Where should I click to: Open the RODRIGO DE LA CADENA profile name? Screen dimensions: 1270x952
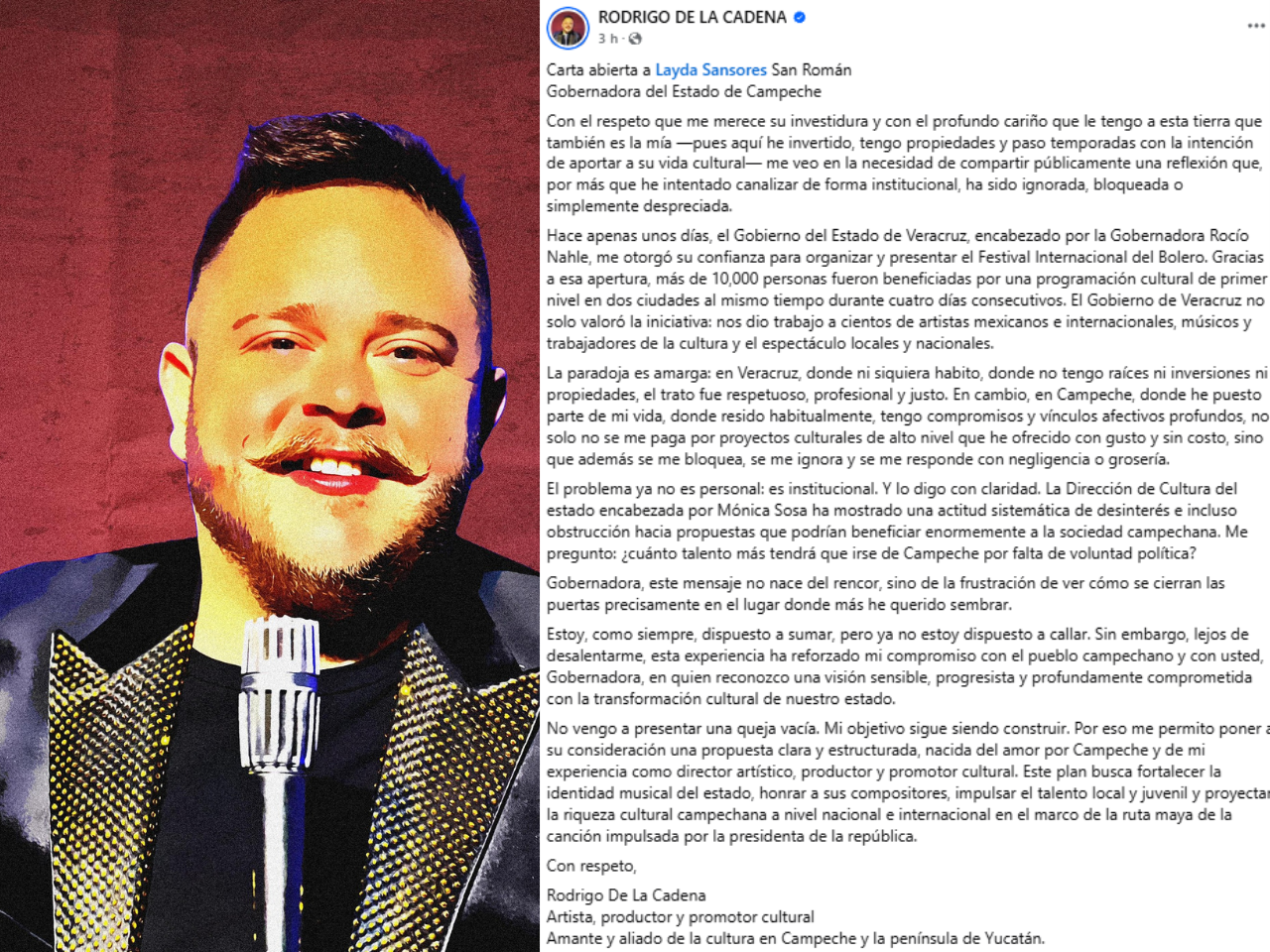pyautogui.click(x=693, y=17)
